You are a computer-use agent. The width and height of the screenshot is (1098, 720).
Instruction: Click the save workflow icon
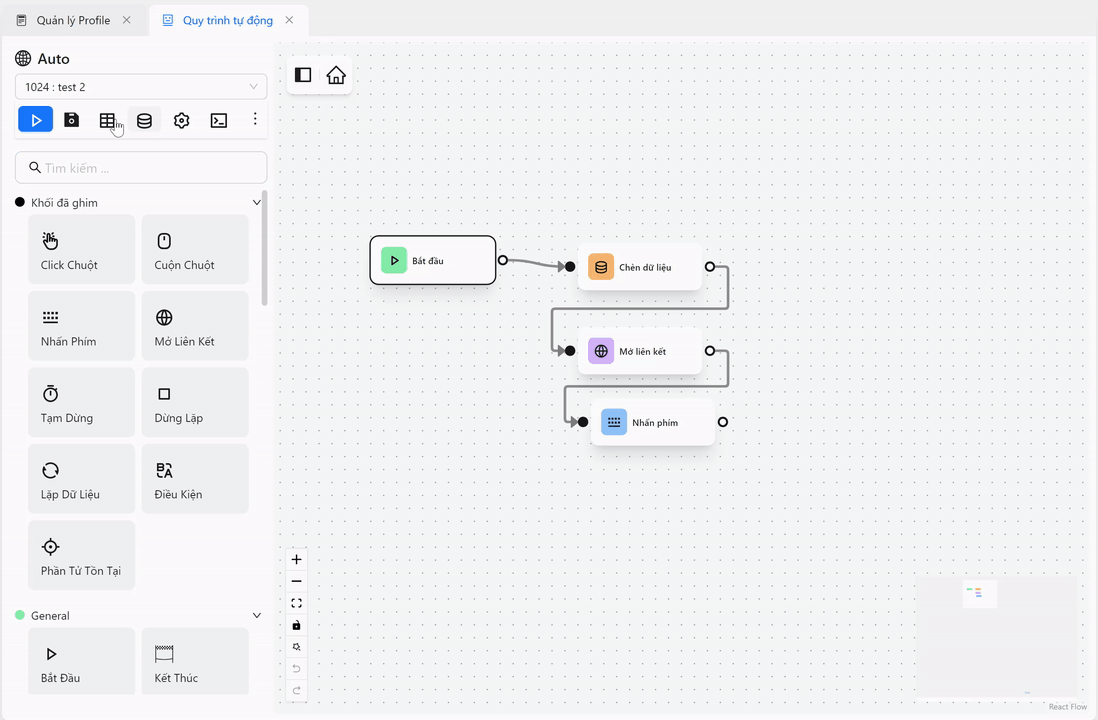click(72, 120)
